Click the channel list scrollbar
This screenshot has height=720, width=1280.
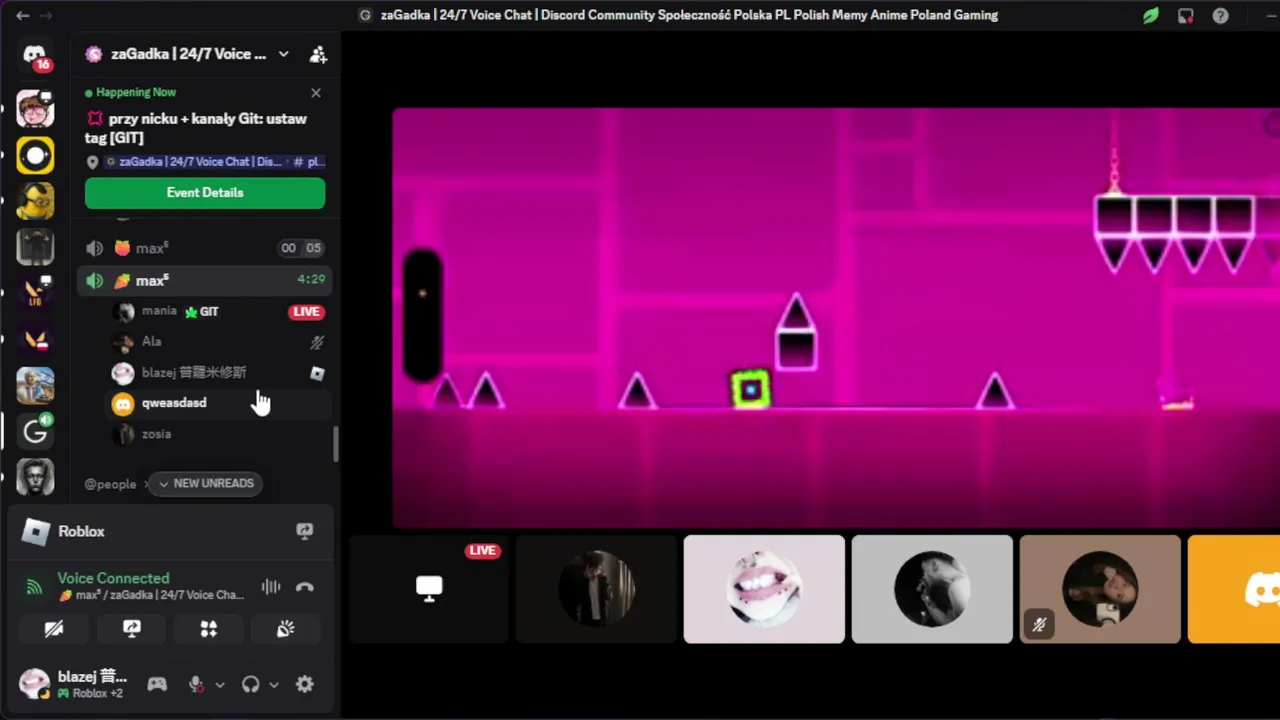[336, 445]
